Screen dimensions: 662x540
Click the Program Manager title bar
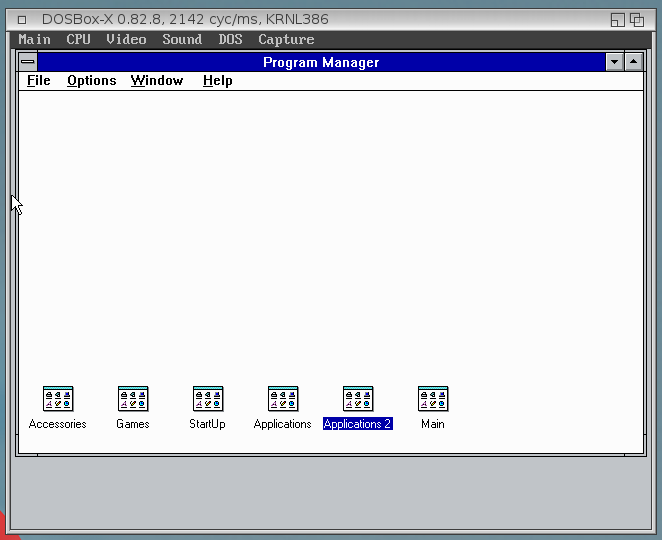click(321, 62)
